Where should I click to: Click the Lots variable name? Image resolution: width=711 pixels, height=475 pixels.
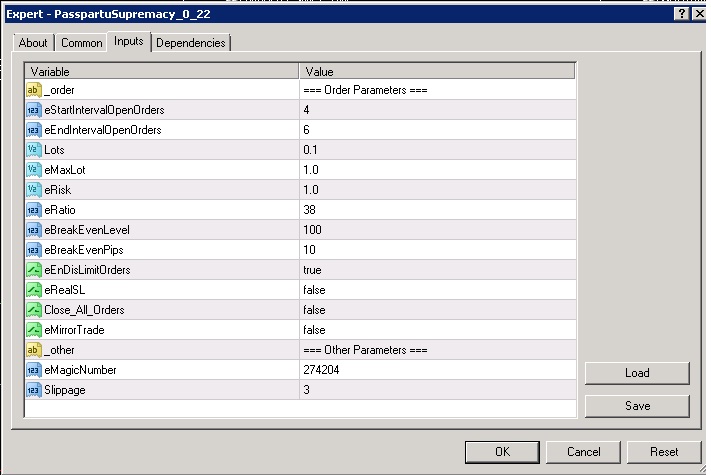pos(54,150)
